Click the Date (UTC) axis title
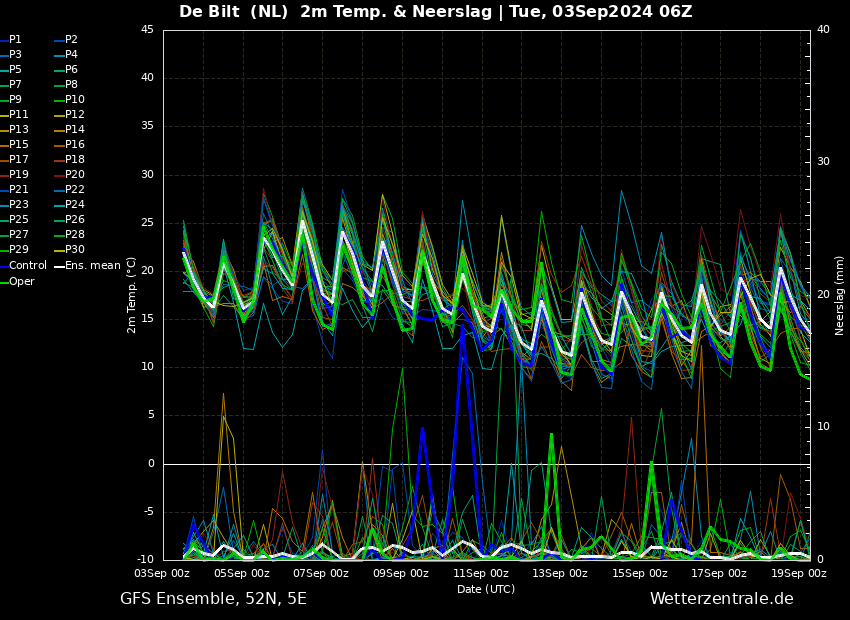The width and height of the screenshot is (850, 620). point(486,589)
